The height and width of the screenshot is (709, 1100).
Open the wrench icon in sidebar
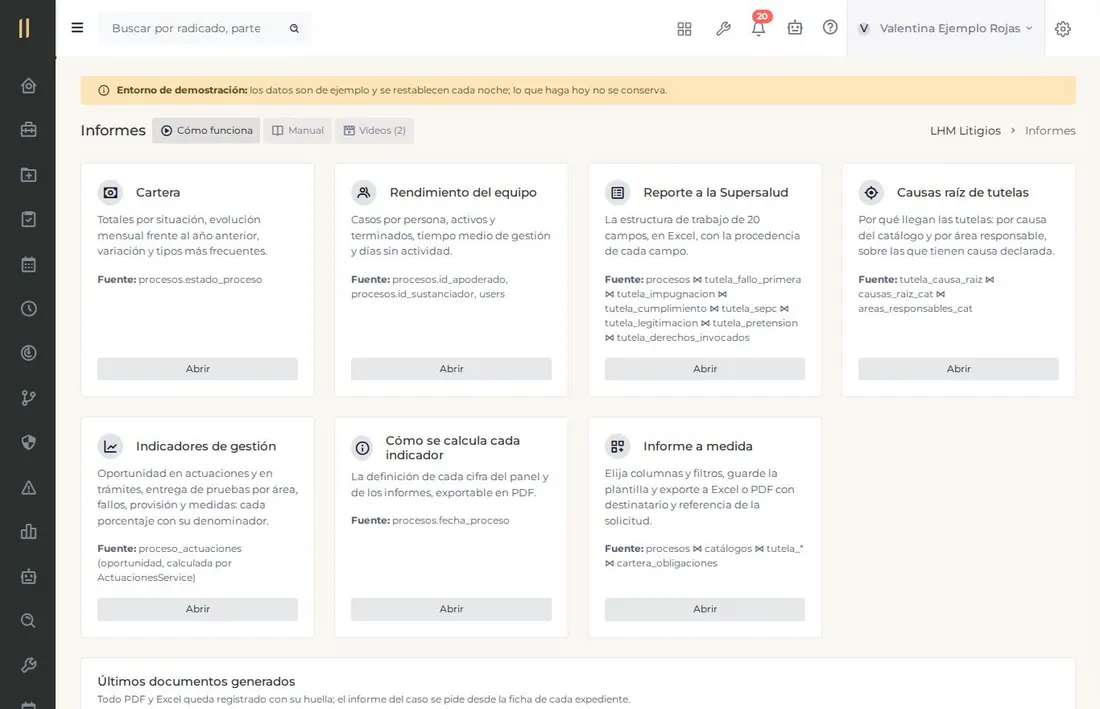tap(28, 665)
